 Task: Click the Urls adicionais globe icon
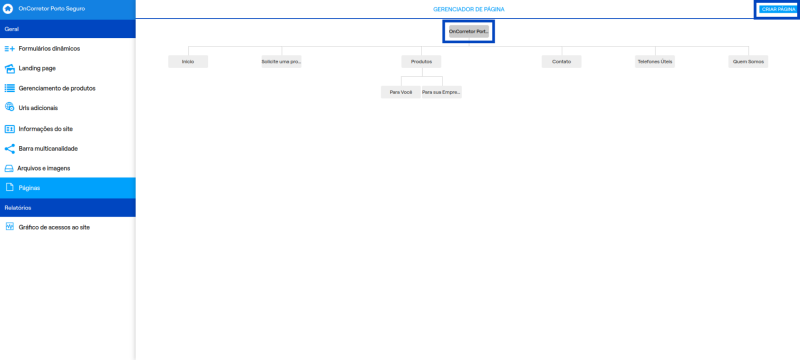(9, 107)
